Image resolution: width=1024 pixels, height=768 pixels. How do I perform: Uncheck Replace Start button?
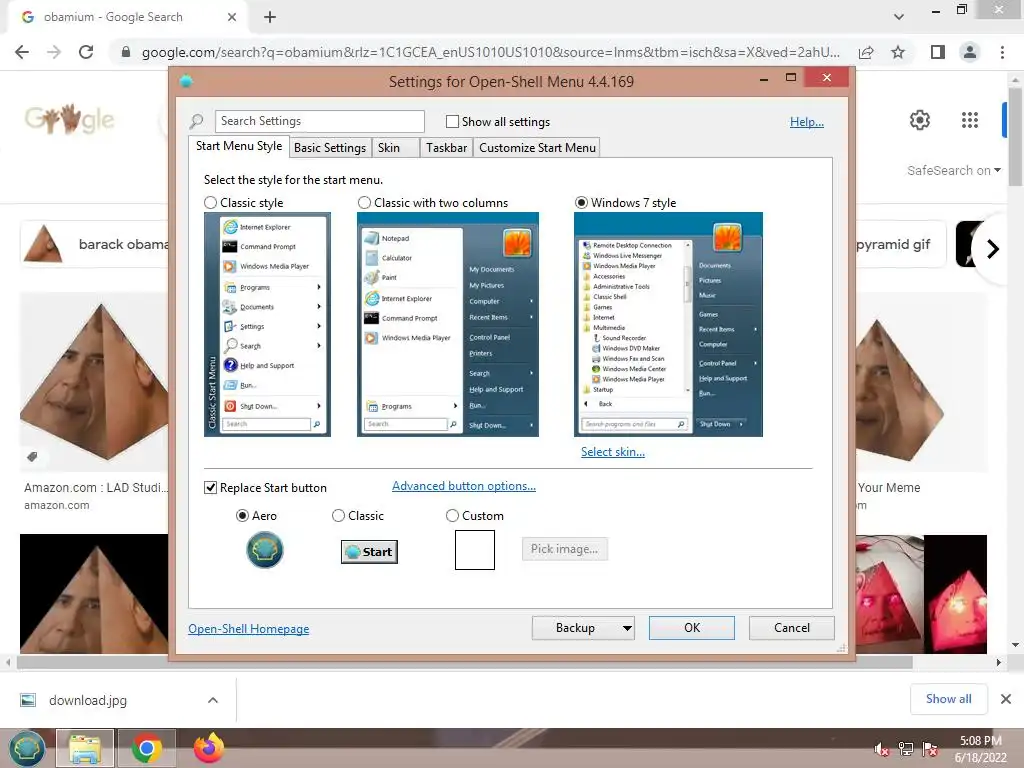point(210,488)
